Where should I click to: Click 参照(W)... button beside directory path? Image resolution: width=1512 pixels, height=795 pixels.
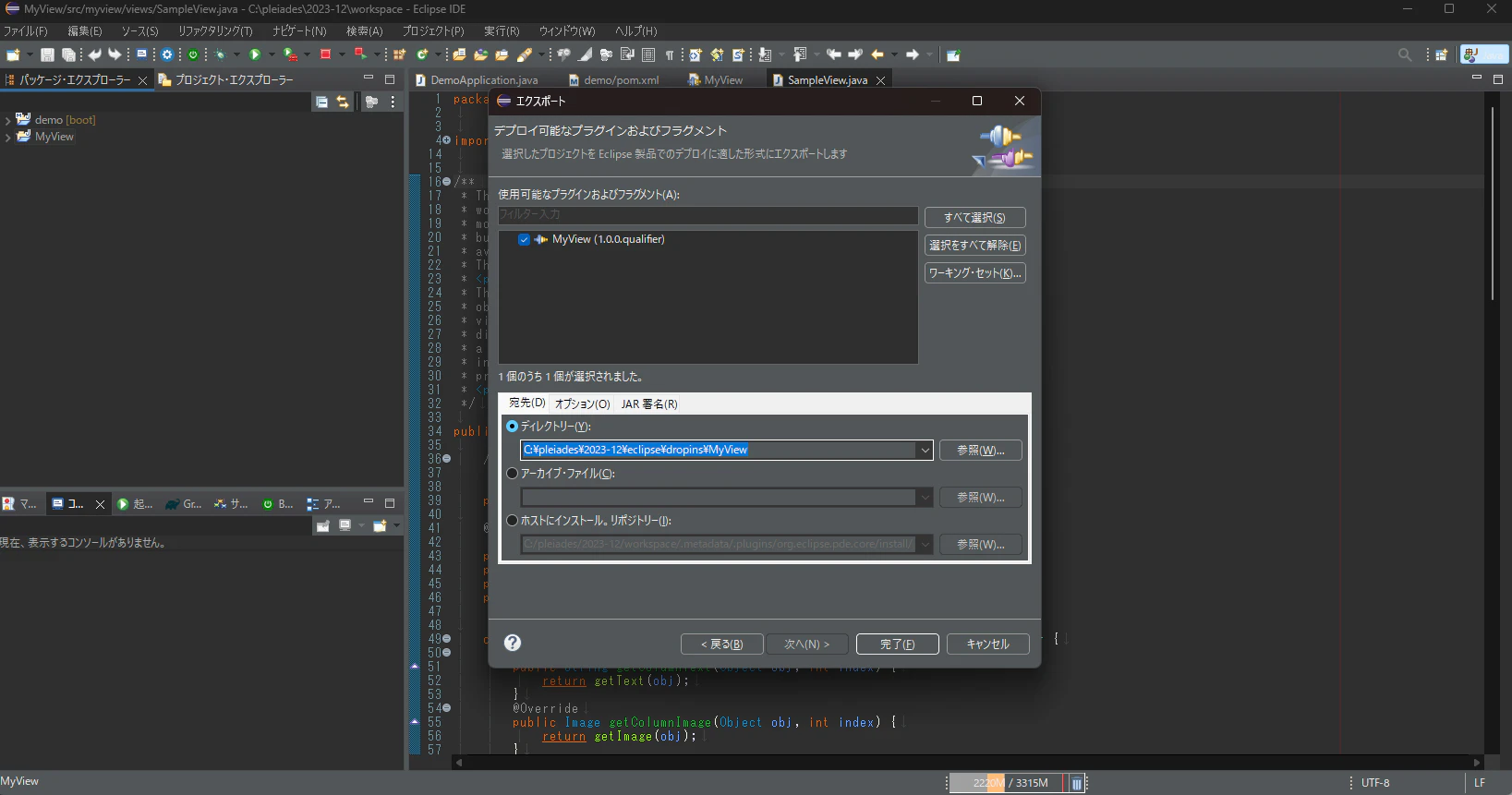(981, 451)
